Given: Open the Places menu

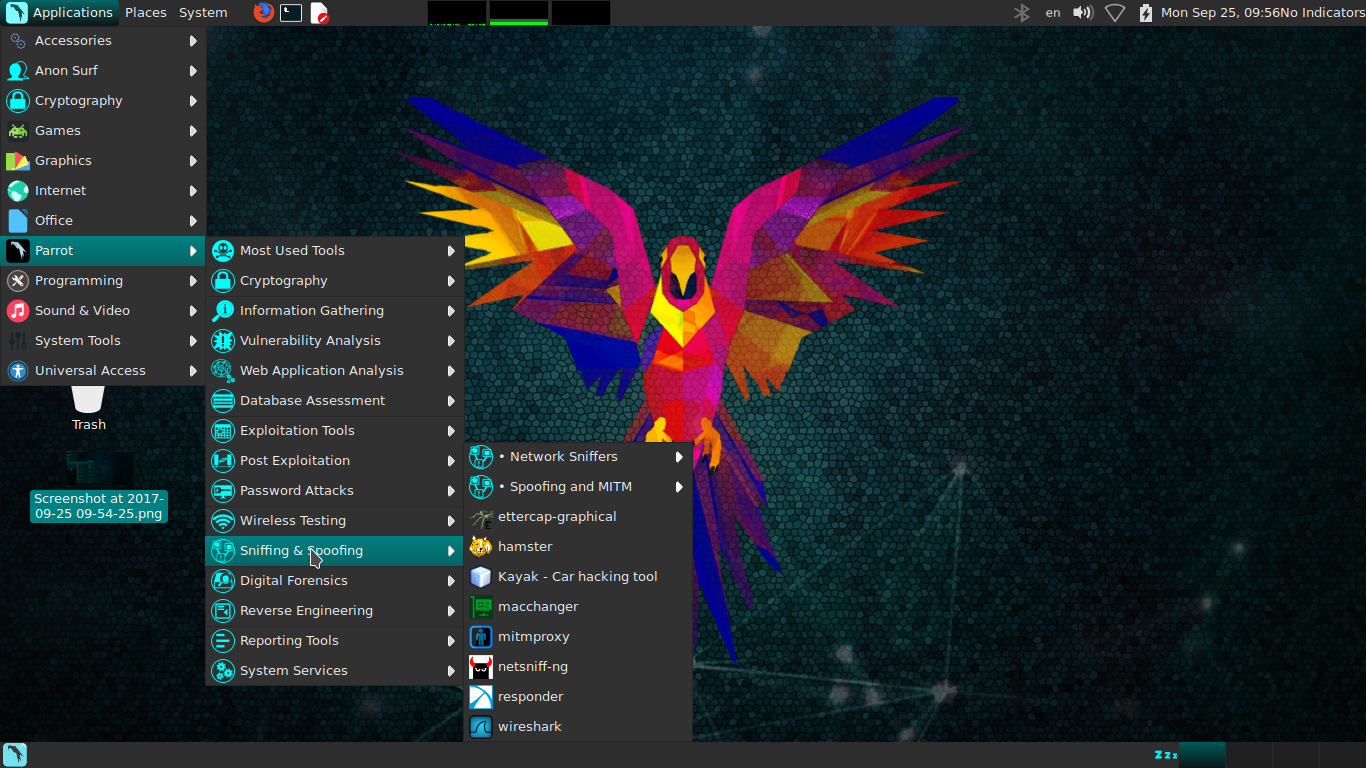Looking at the screenshot, I should [x=145, y=13].
